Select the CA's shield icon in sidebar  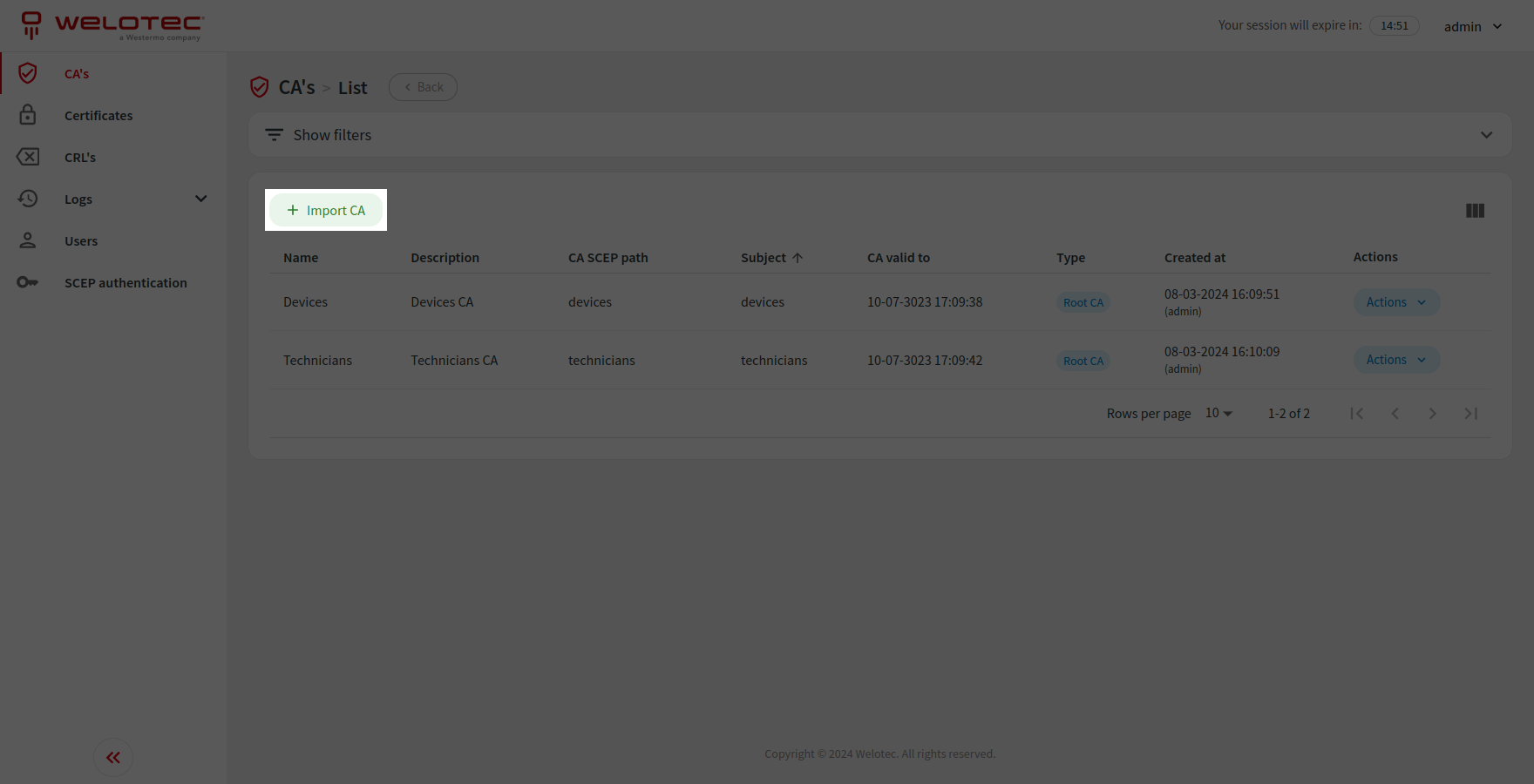(28, 73)
